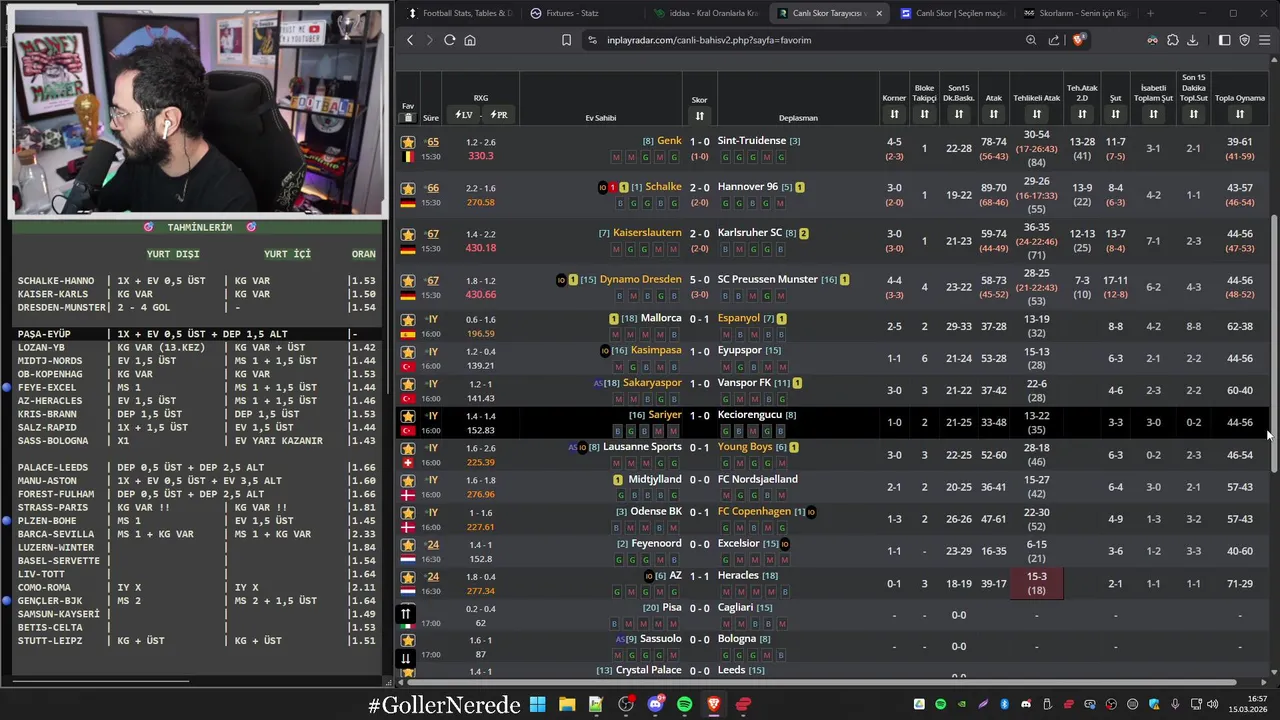Toggle favorite star for Genk match

point(408,143)
